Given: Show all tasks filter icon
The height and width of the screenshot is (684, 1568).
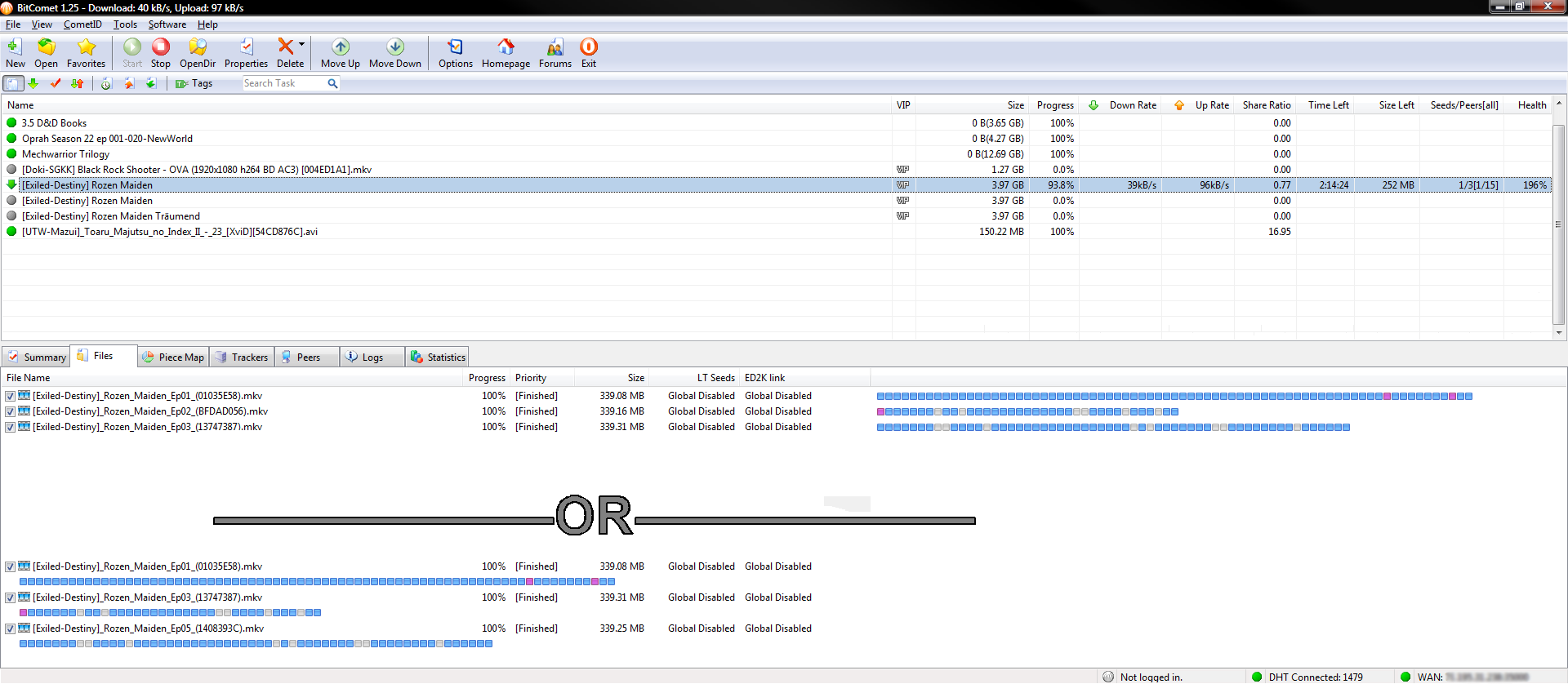Looking at the screenshot, I should coord(13,83).
